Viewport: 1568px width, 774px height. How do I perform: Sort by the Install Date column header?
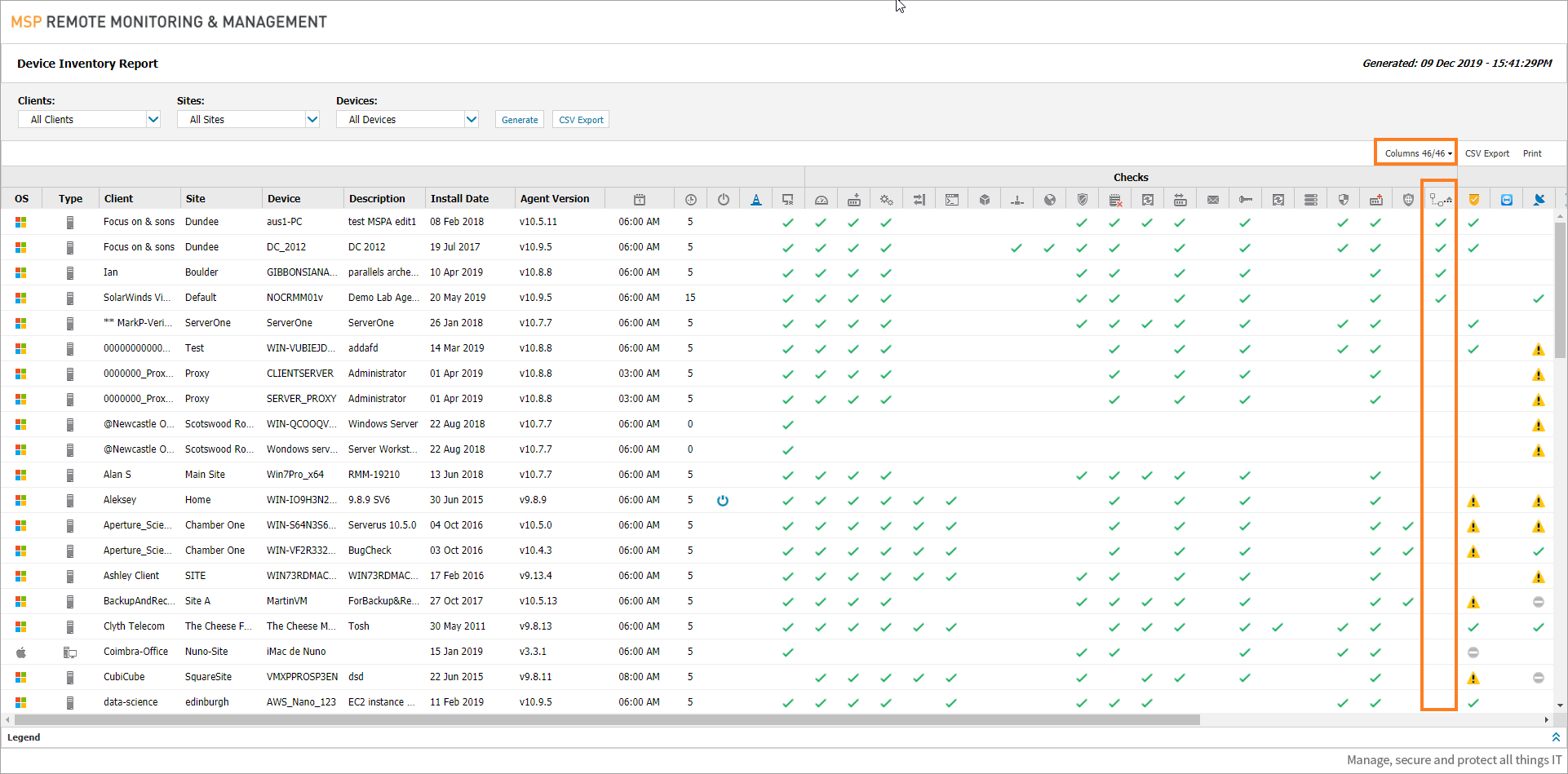click(x=470, y=199)
